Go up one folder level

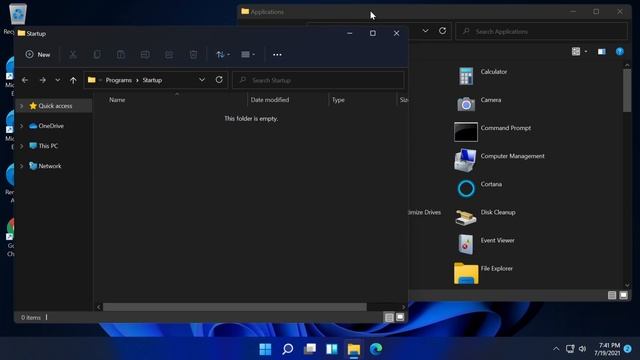coord(73,80)
